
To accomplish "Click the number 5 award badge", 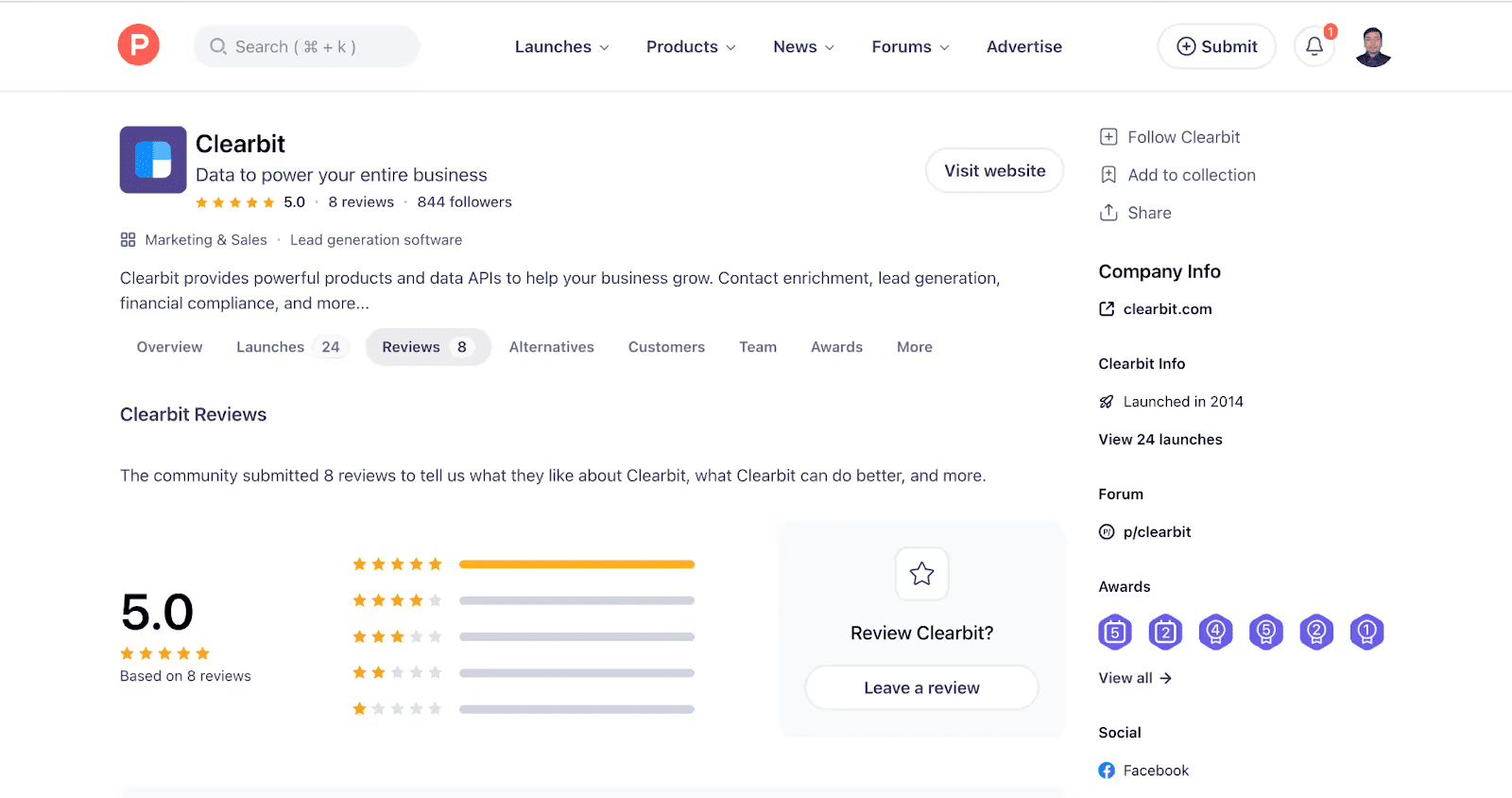I will [1115, 632].
